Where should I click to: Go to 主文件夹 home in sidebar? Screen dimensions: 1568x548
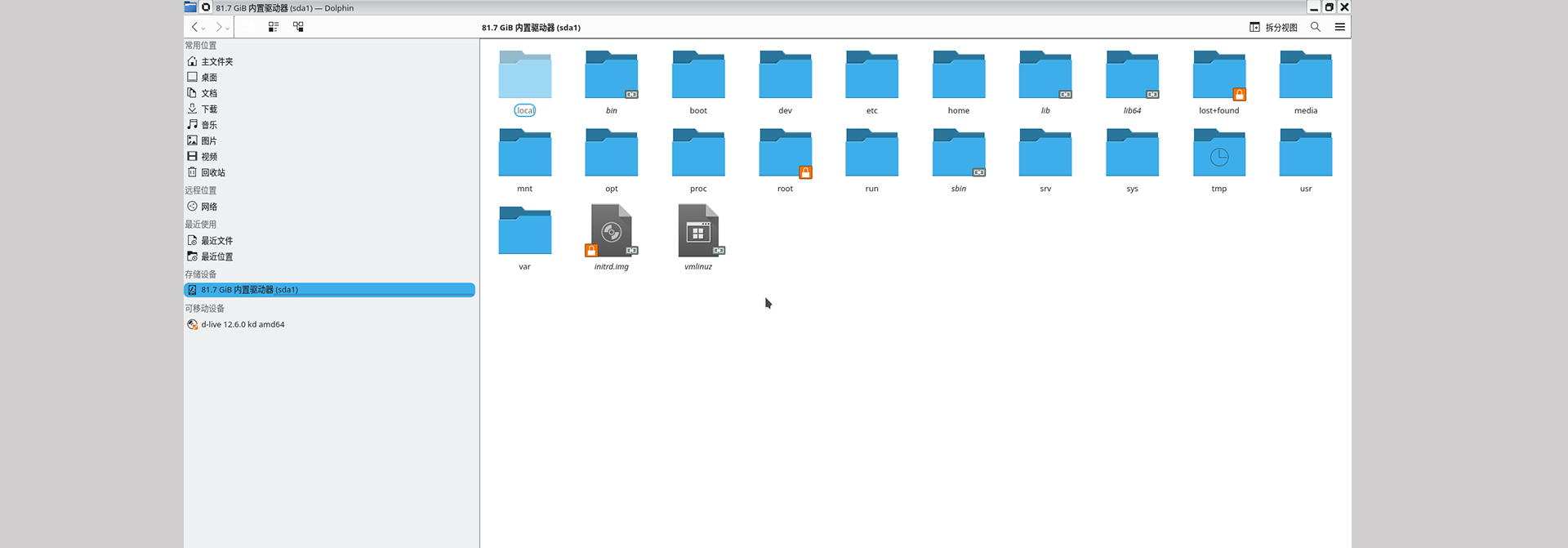coord(216,61)
